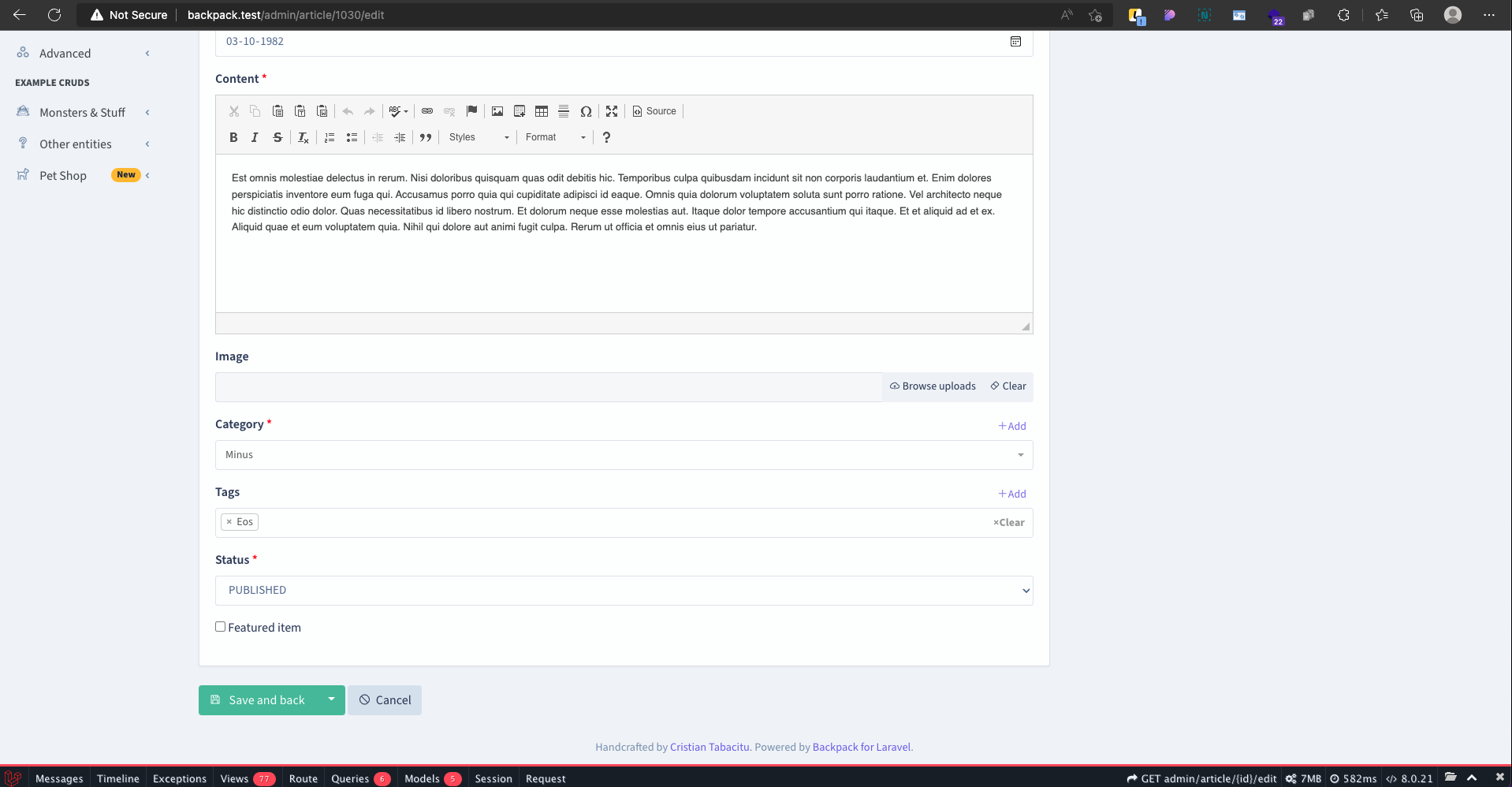Insert an image in the Content editor
Viewport: 1512px width, 787px height.
pos(497,111)
